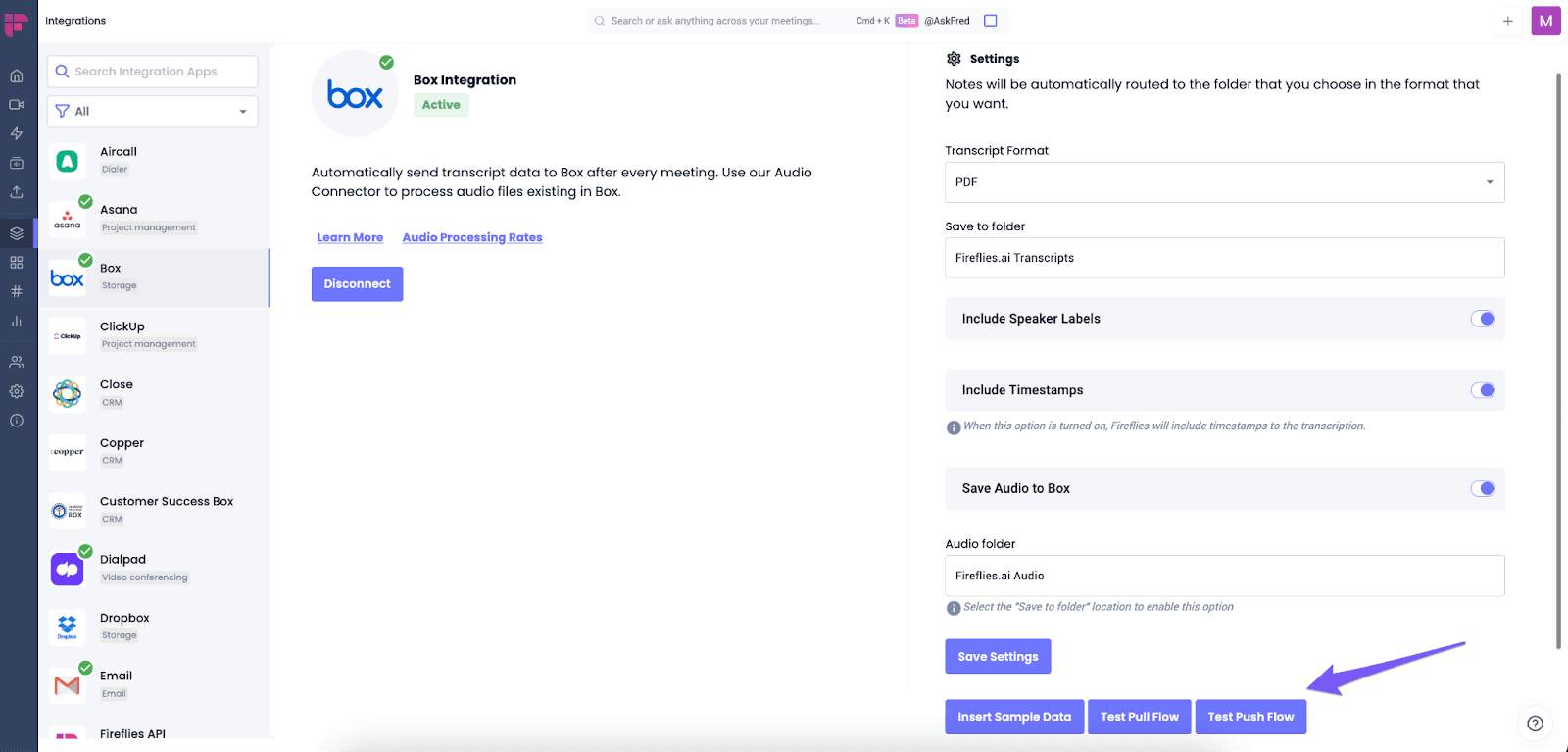Click the Email Gmail icon
Image resolution: width=1568 pixels, height=752 pixels.
67,685
